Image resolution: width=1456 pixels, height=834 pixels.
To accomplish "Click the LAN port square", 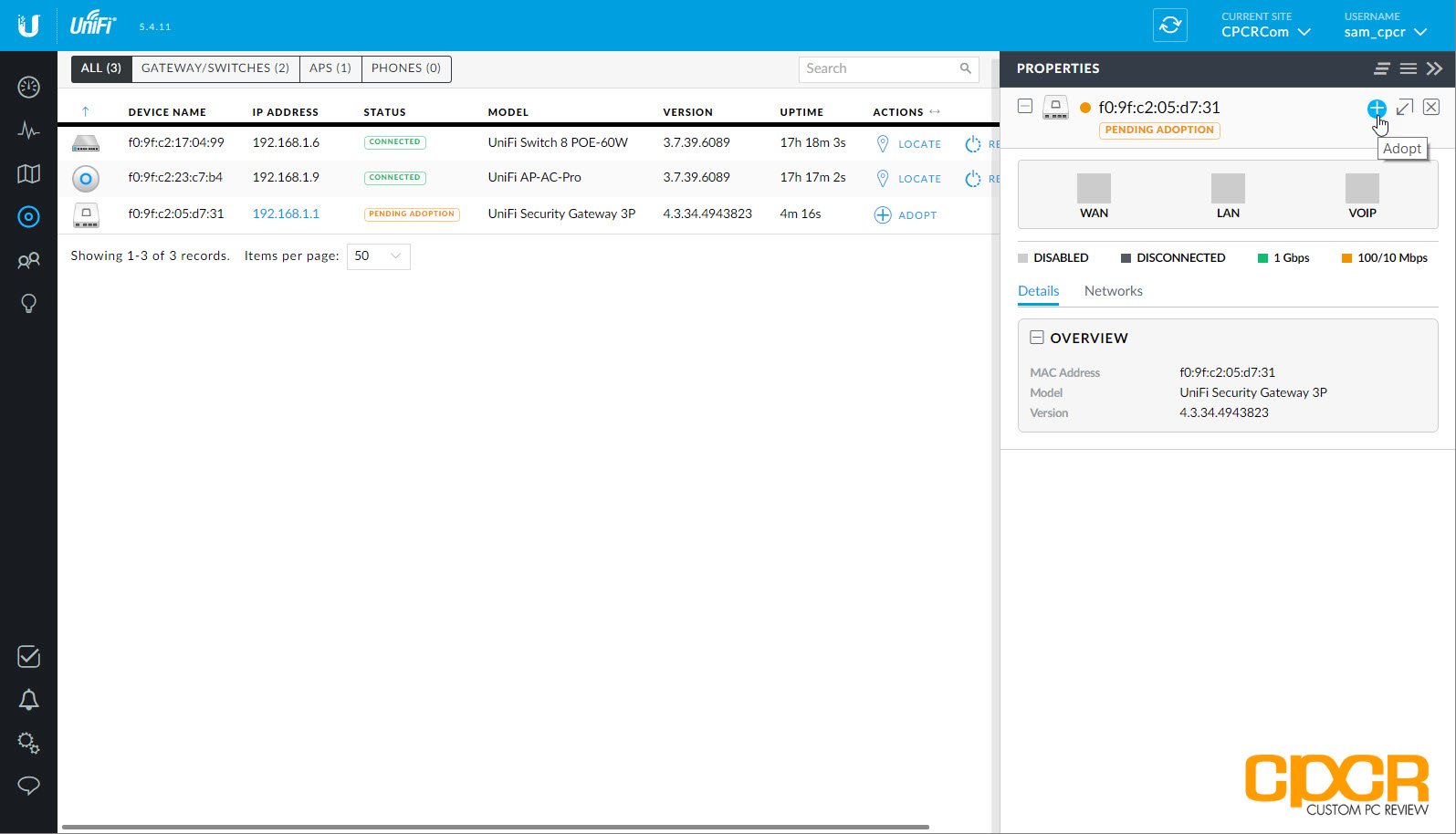I will point(1228,188).
